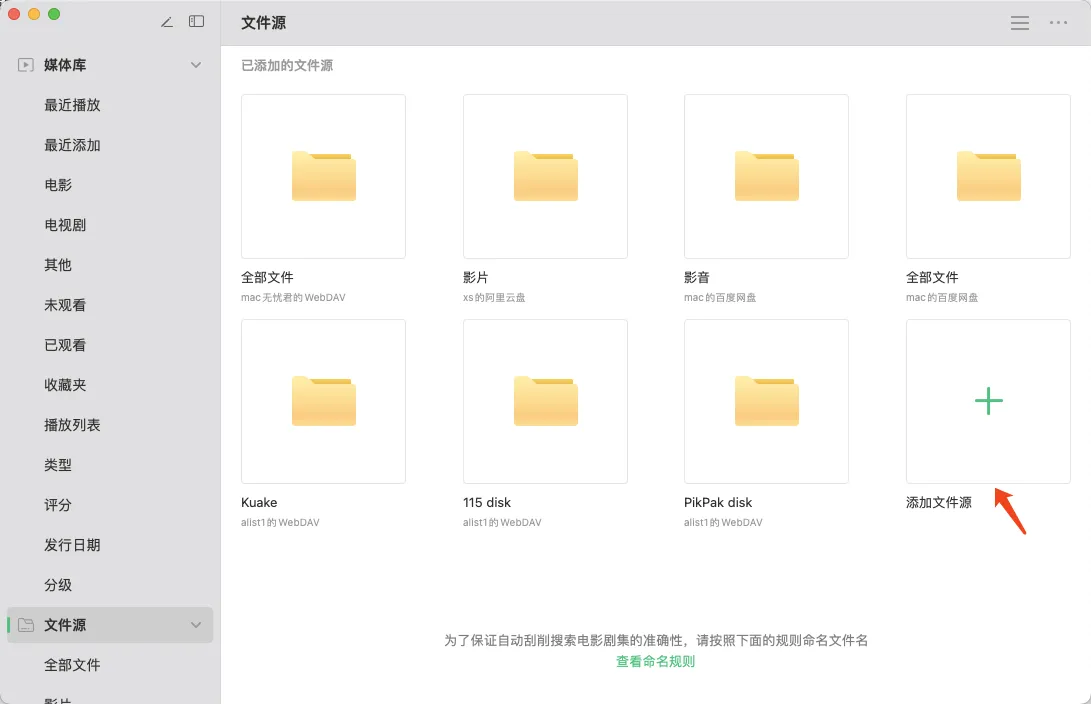Select 最近播放 in the sidebar
The height and width of the screenshot is (704, 1091).
[x=72, y=105]
